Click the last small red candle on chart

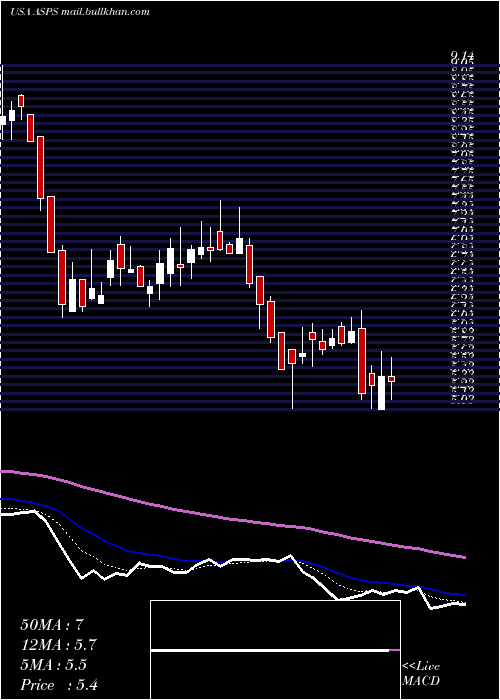(x=392, y=379)
